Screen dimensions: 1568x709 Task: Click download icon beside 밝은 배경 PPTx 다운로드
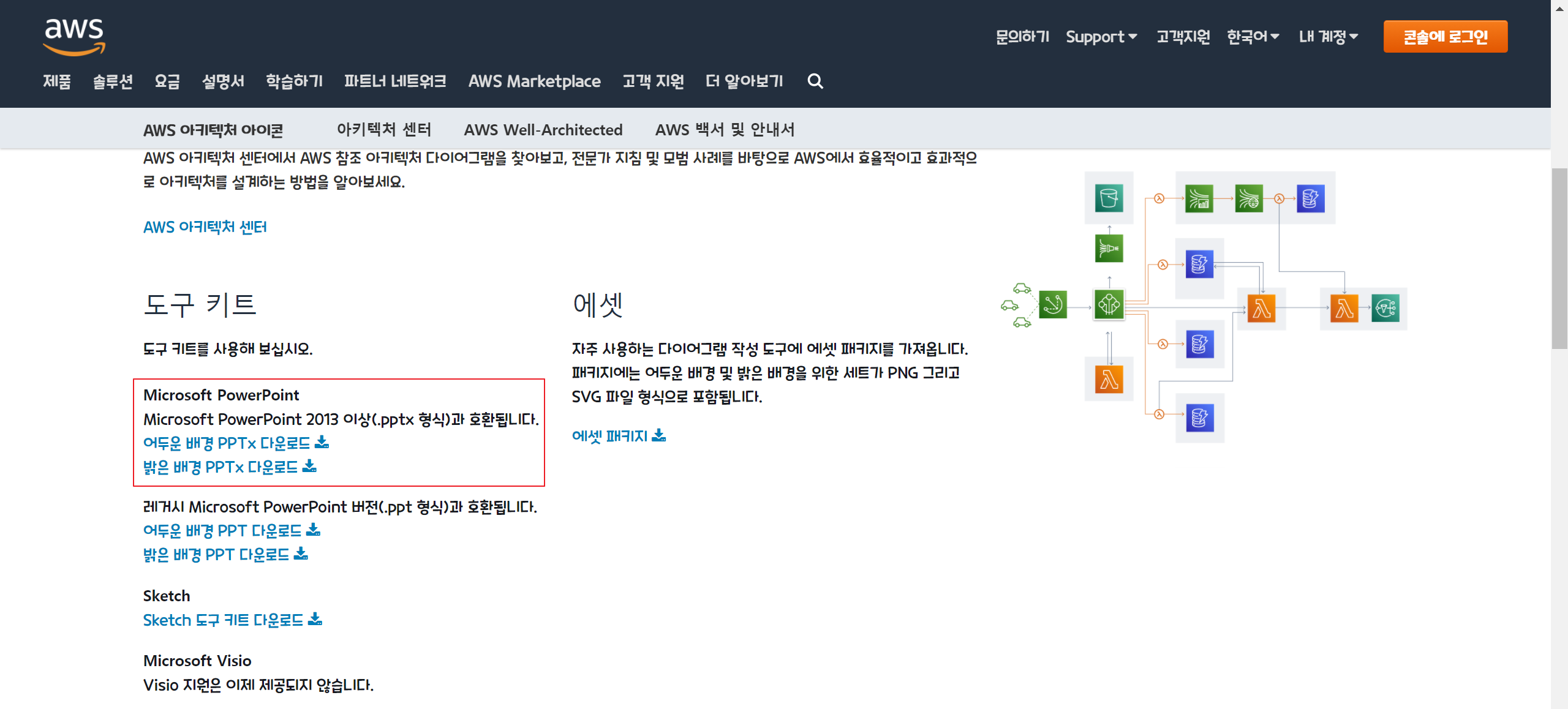(310, 466)
